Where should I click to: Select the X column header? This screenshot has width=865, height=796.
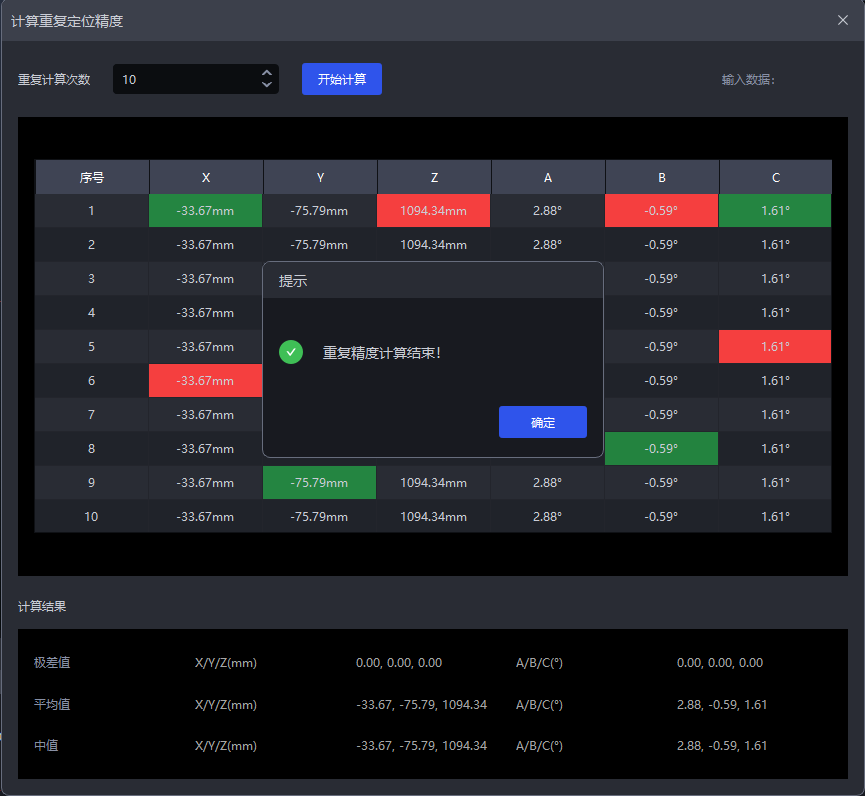pyautogui.click(x=206, y=177)
